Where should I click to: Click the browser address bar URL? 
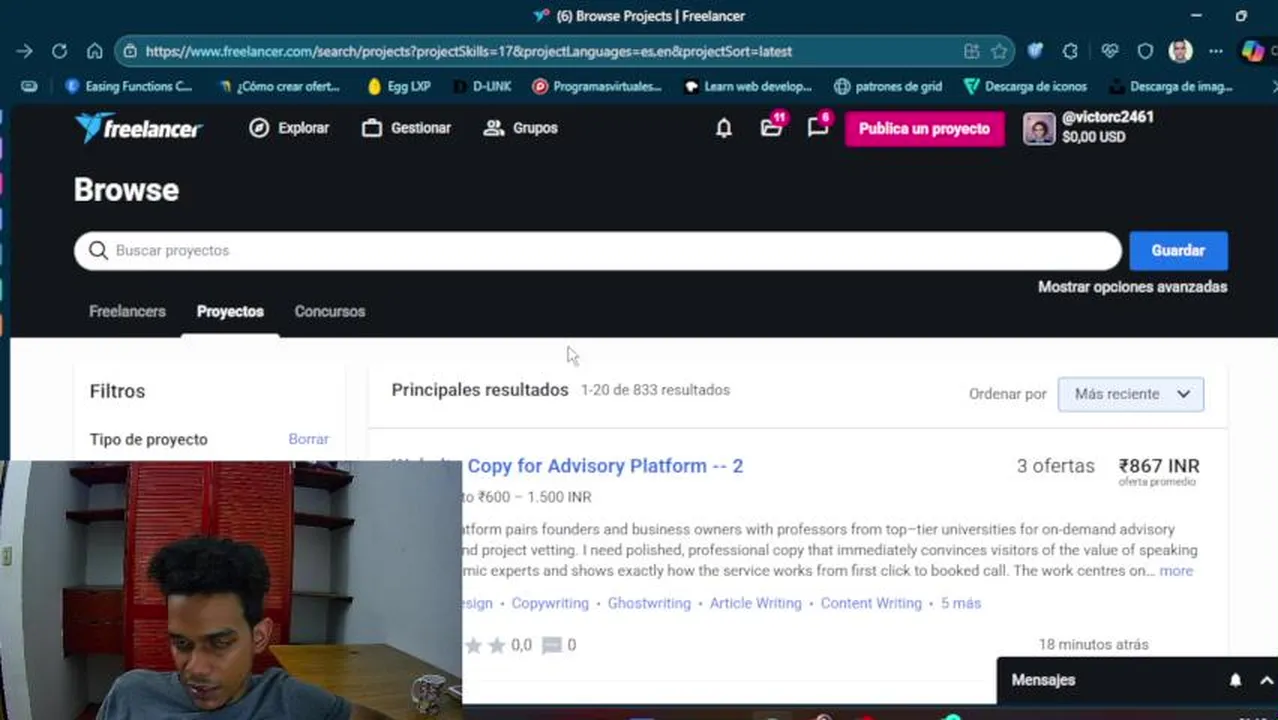[468, 51]
